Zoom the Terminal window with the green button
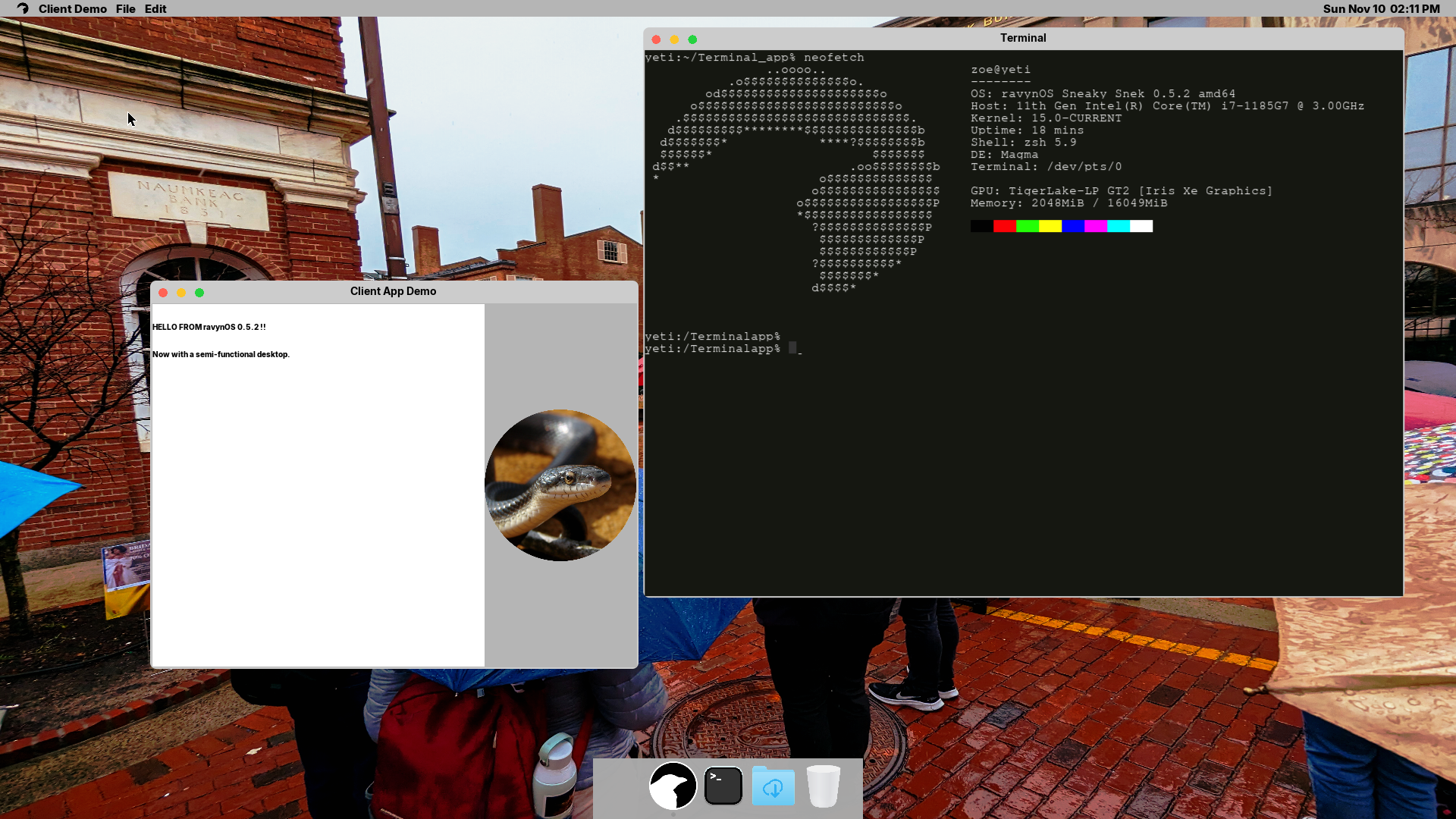This screenshot has height=819, width=1456. (x=692, y=39)
